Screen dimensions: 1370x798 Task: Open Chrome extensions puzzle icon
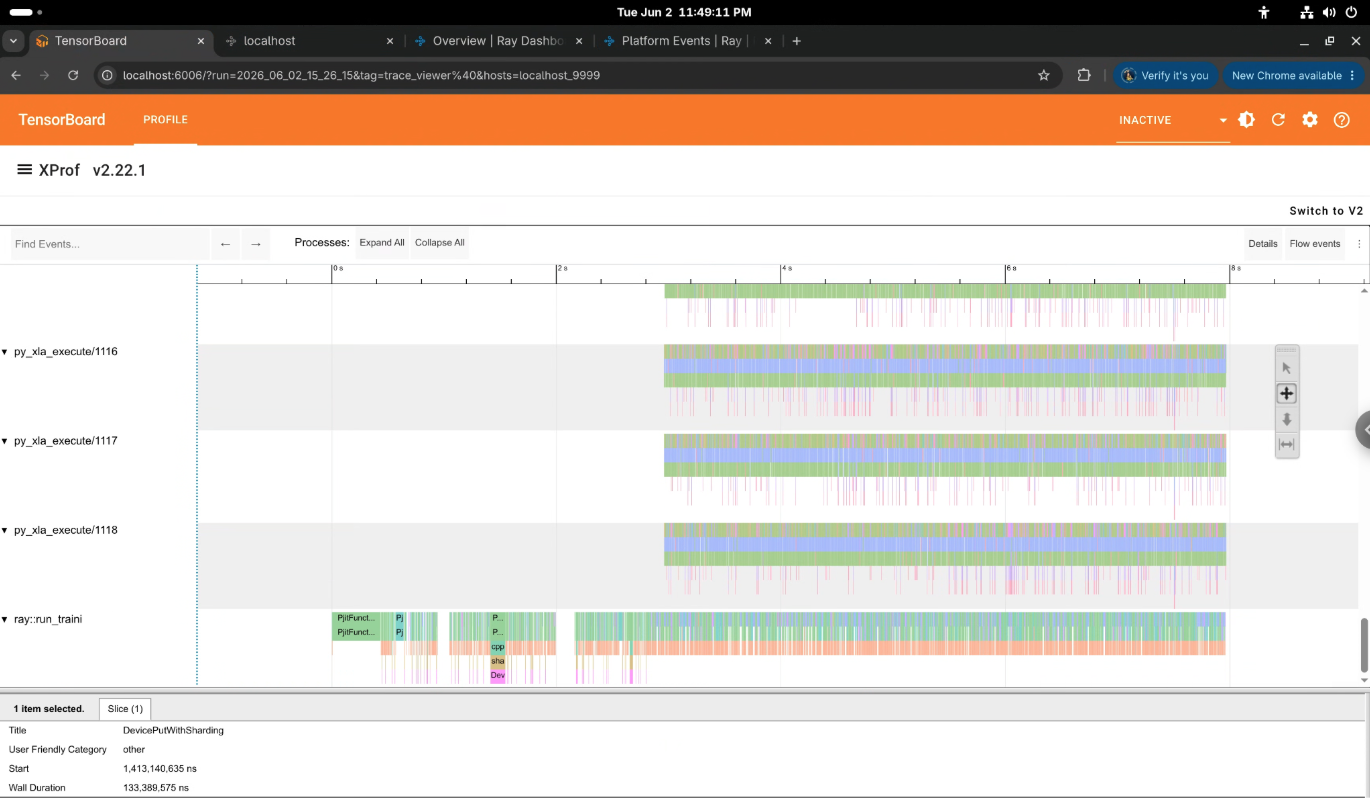coord(1084,75)
